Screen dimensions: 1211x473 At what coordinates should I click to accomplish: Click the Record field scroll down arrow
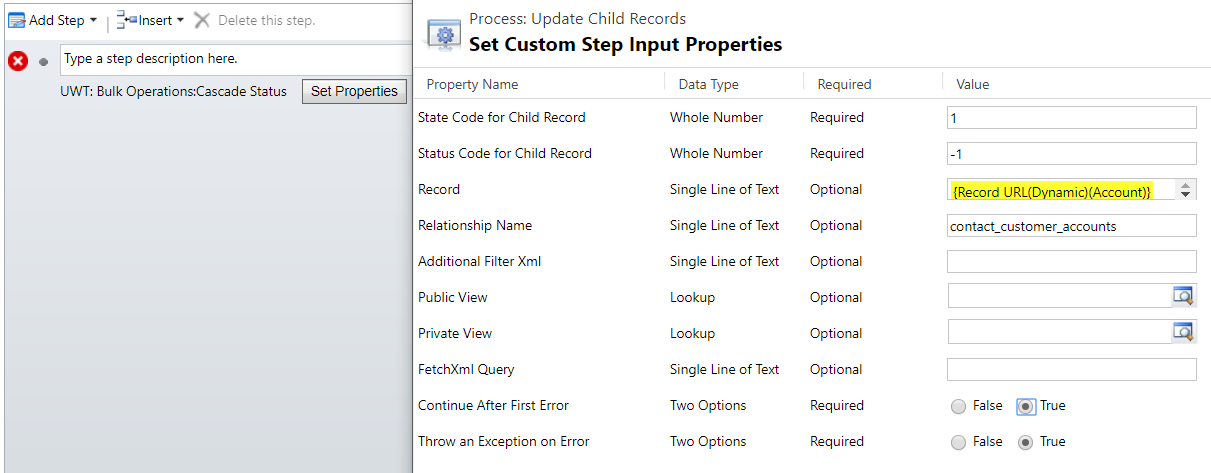coord(1186,194)
